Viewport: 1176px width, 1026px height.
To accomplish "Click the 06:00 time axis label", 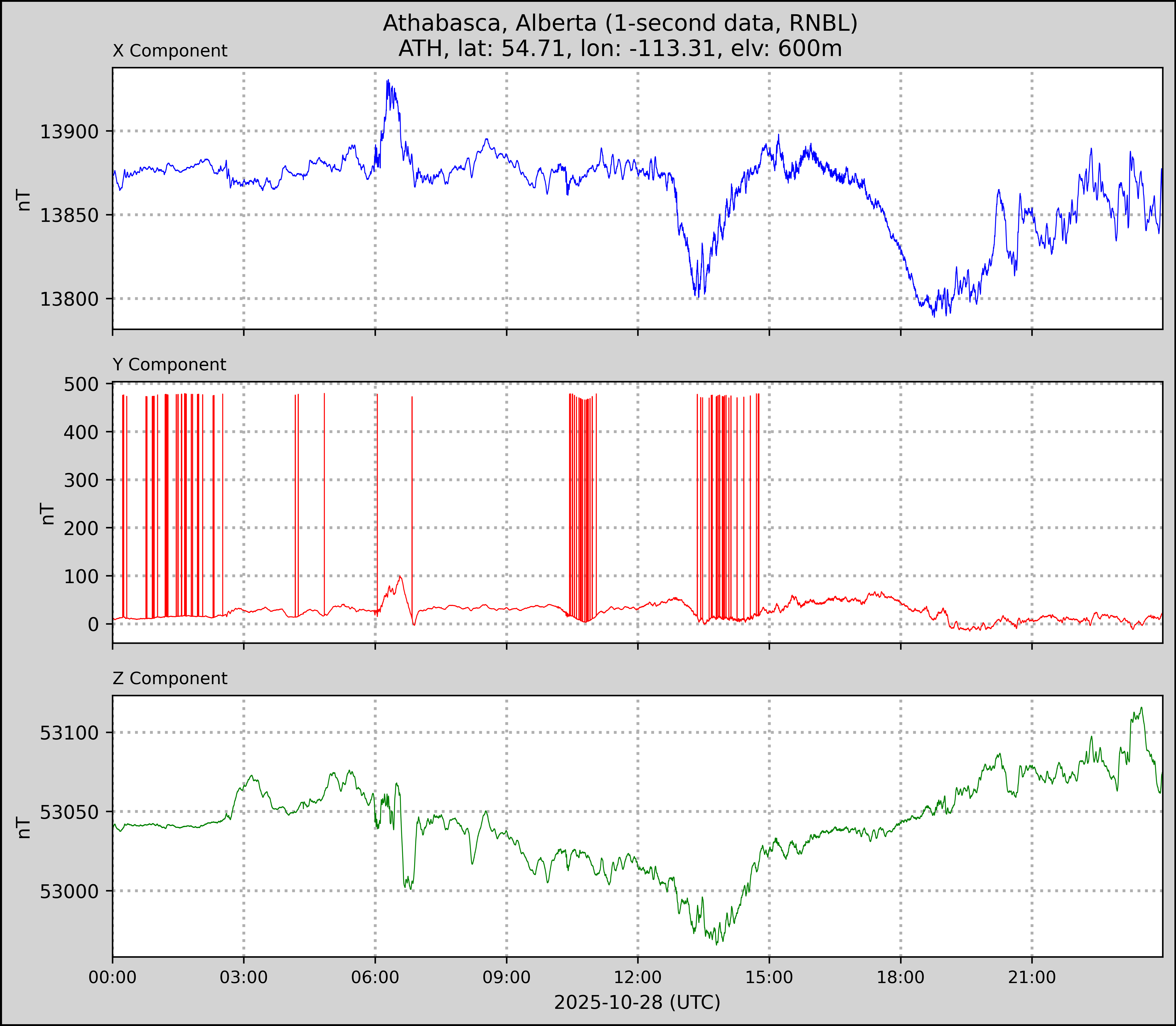I will 375,977.
